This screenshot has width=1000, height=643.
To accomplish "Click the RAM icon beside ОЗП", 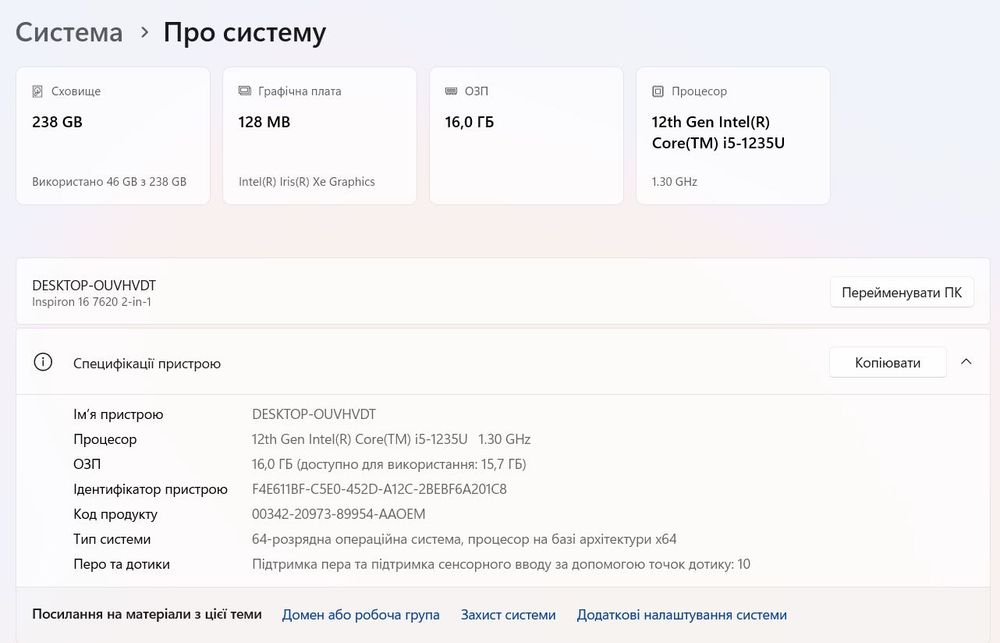I will (x=452, y=91).
